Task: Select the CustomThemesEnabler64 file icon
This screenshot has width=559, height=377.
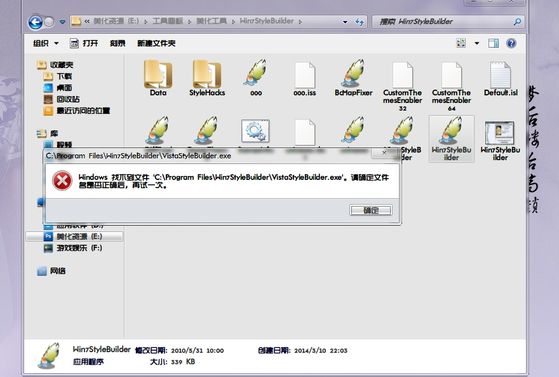Action: (451, 75)
